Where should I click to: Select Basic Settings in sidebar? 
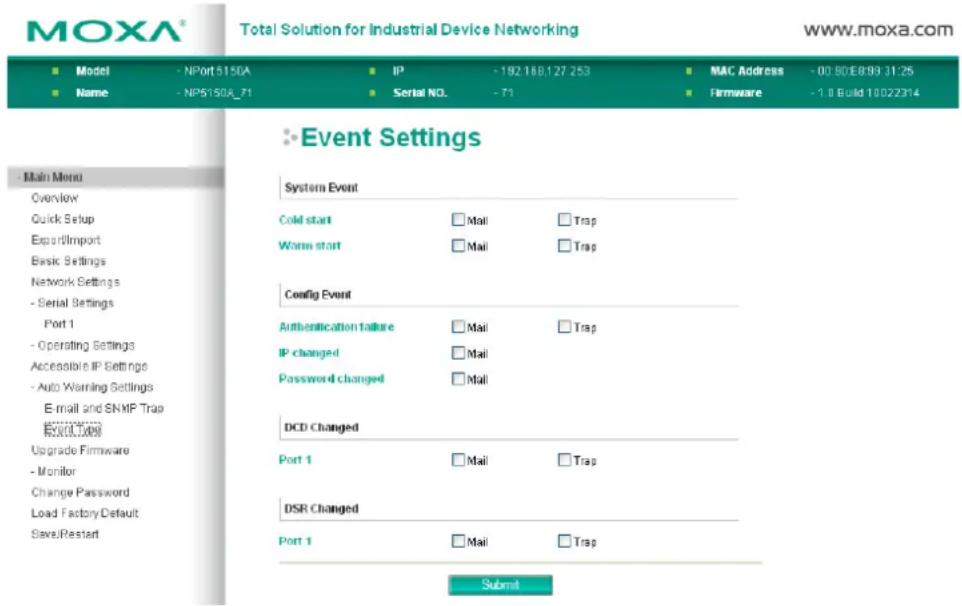click(68, 261)
